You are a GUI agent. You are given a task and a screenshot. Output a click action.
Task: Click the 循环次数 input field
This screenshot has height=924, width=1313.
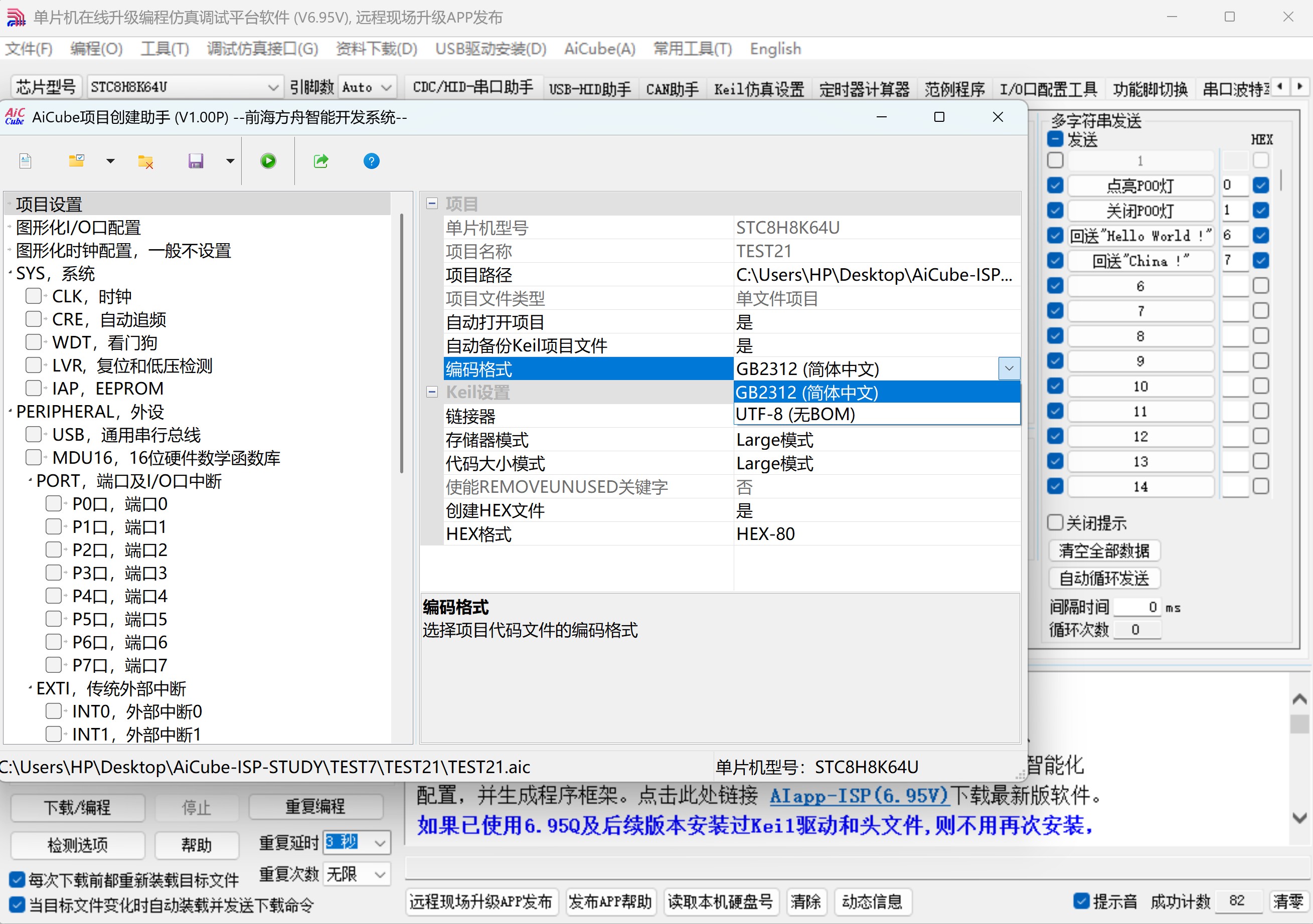click(1137, 630)
